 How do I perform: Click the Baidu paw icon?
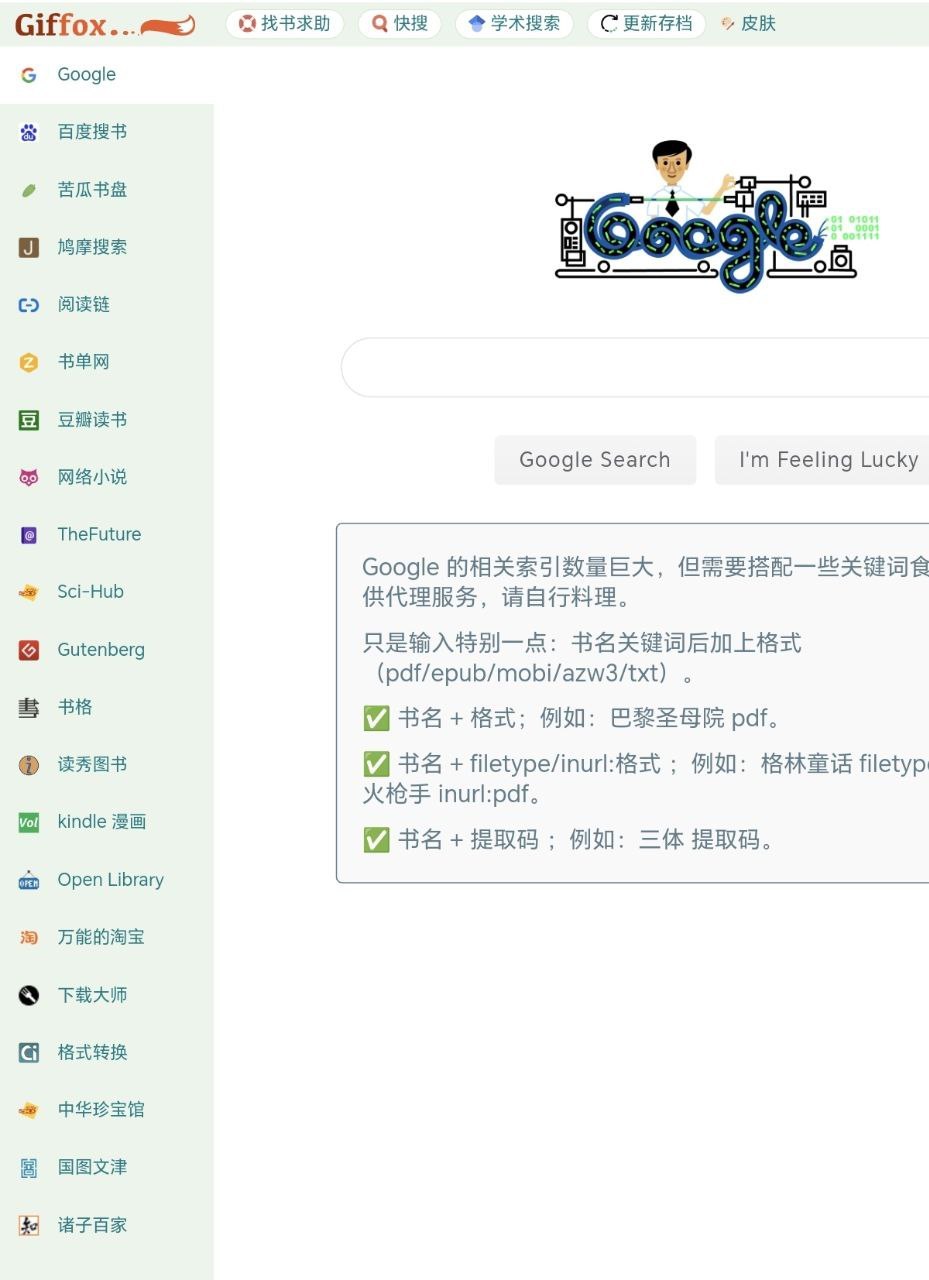click(x=29, y=132)
